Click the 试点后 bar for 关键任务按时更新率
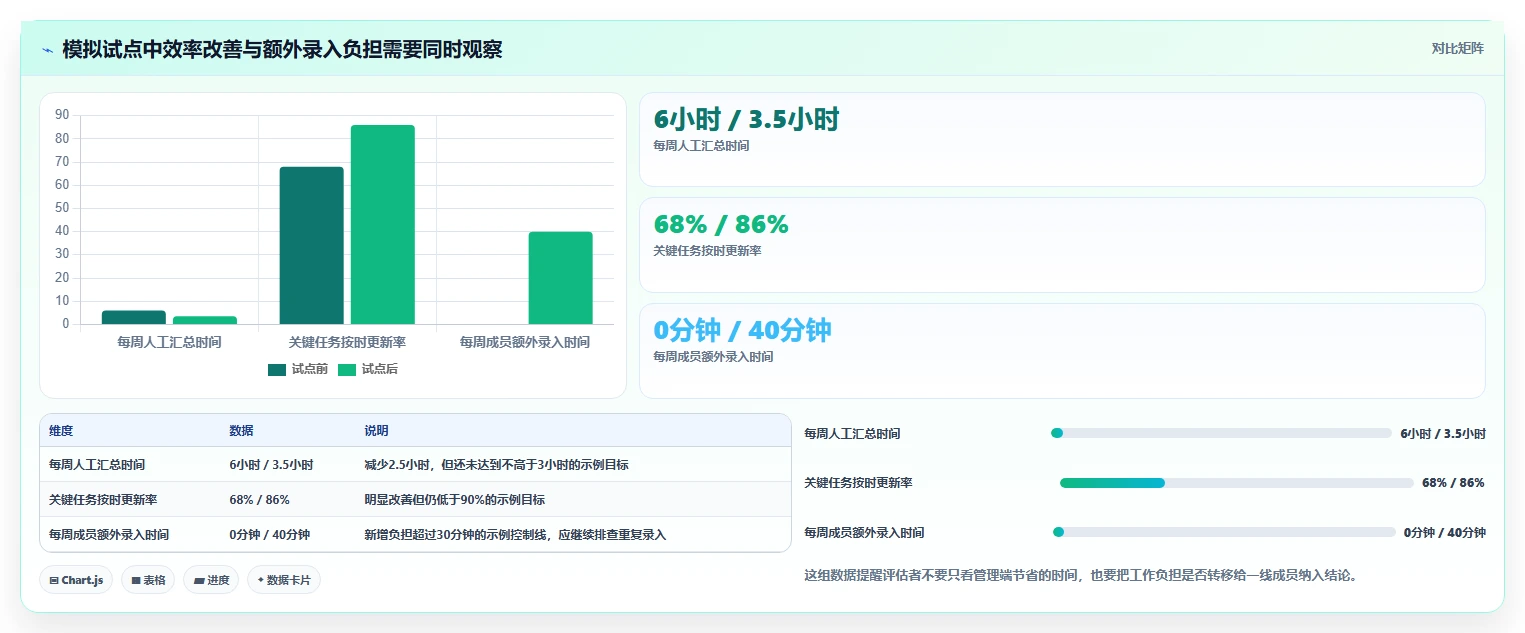This screenshot has width=1525, height=633. coord(382,225)
